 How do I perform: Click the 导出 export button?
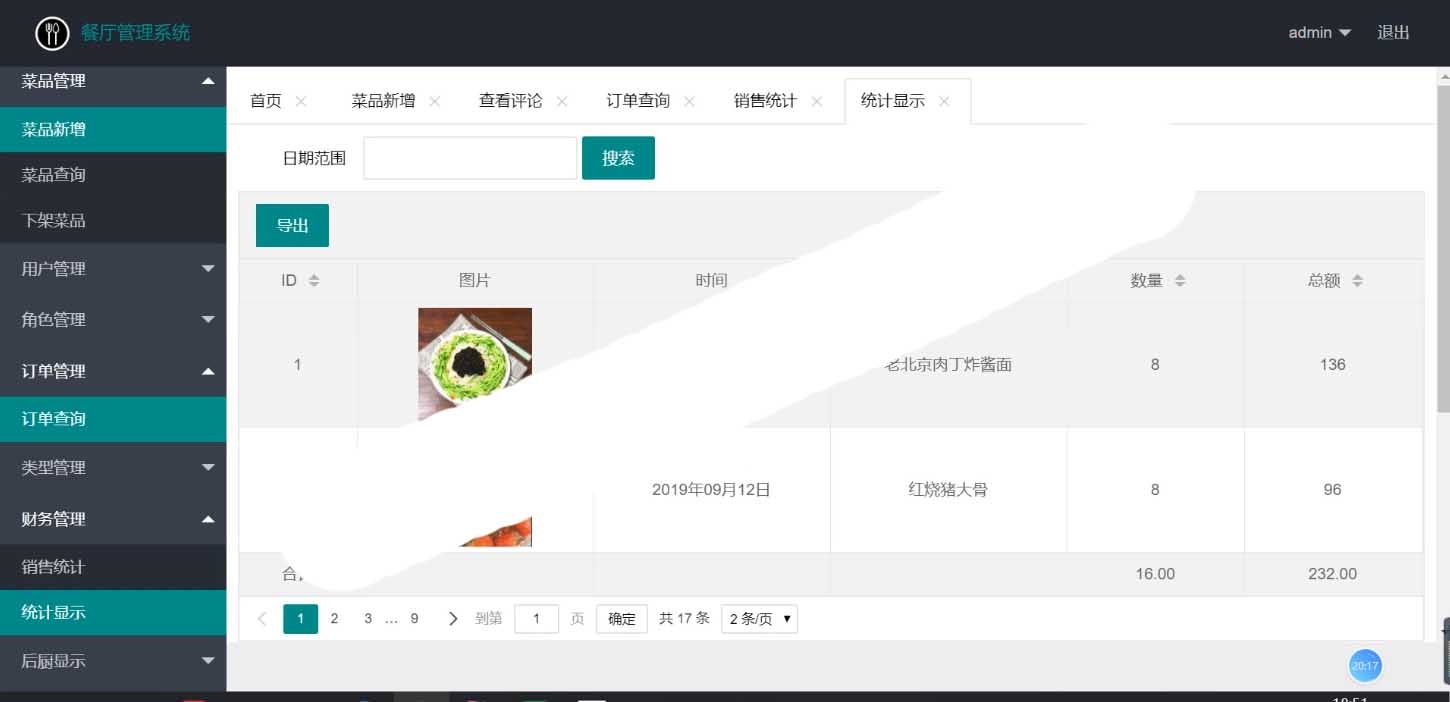[292, 225]
